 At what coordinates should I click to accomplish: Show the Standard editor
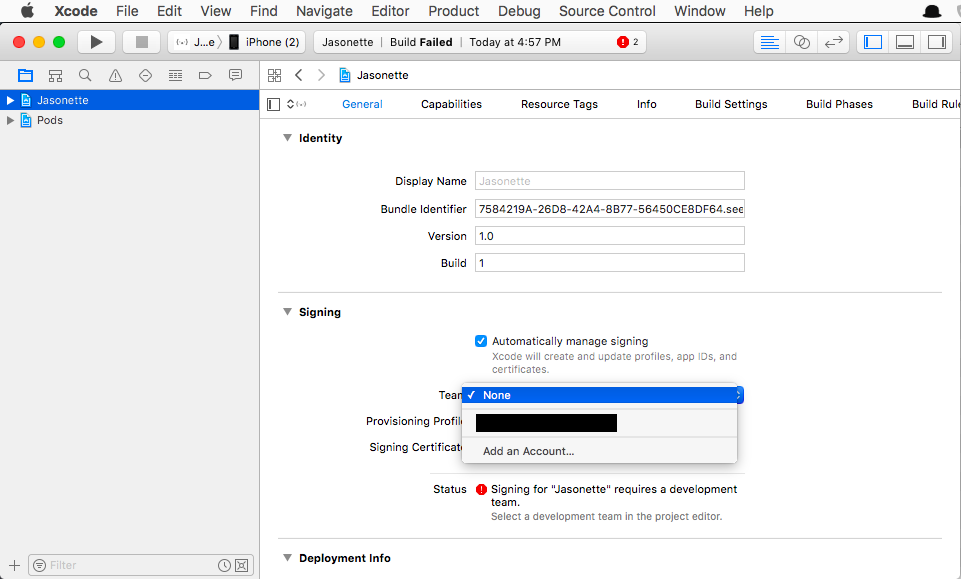[x=769, y=42]
